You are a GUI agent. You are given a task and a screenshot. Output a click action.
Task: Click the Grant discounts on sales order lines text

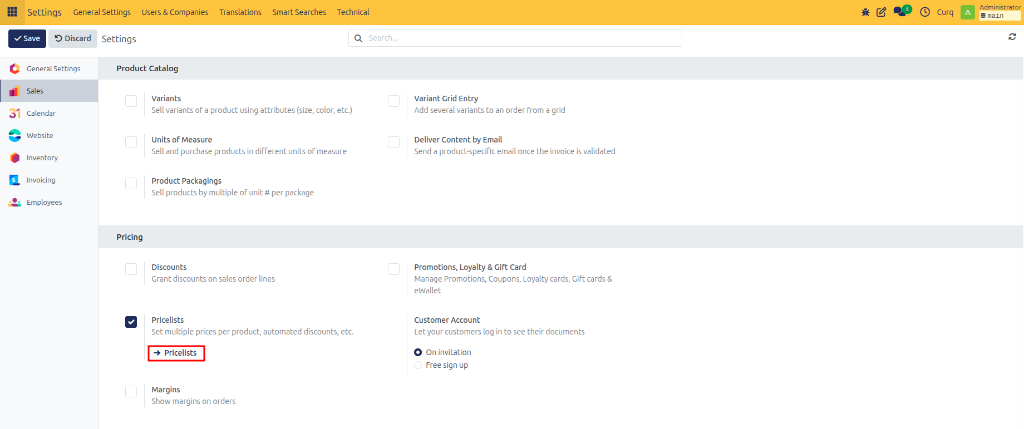[x=213, y=279]
